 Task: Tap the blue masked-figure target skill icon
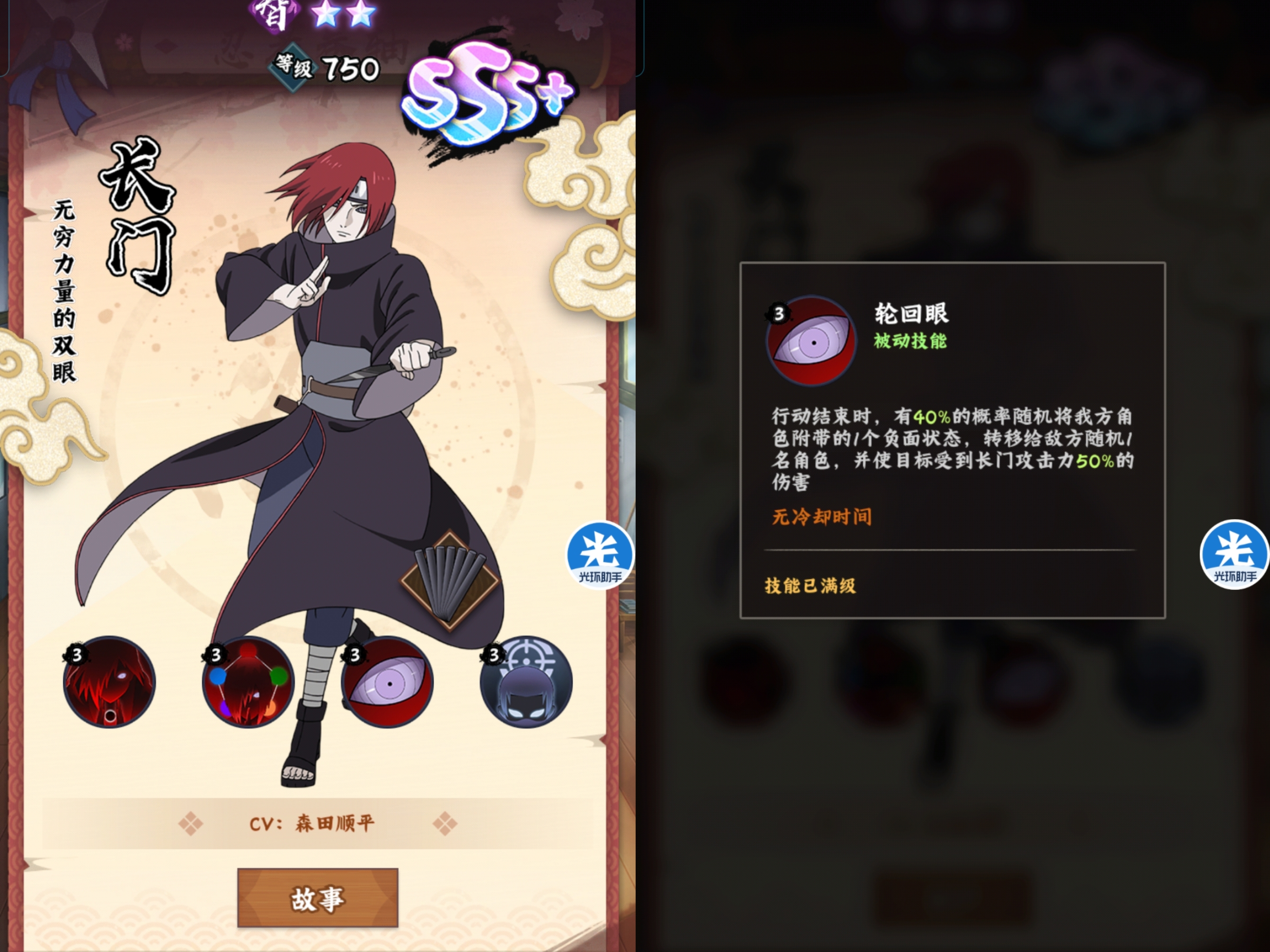click(x=526, y=682)
